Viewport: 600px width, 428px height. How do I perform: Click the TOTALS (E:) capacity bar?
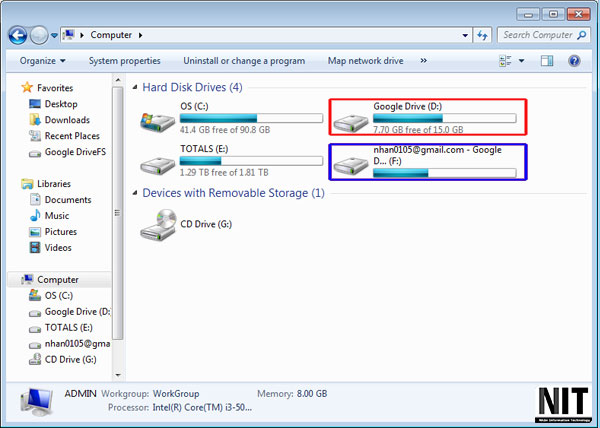click(251, 161)
